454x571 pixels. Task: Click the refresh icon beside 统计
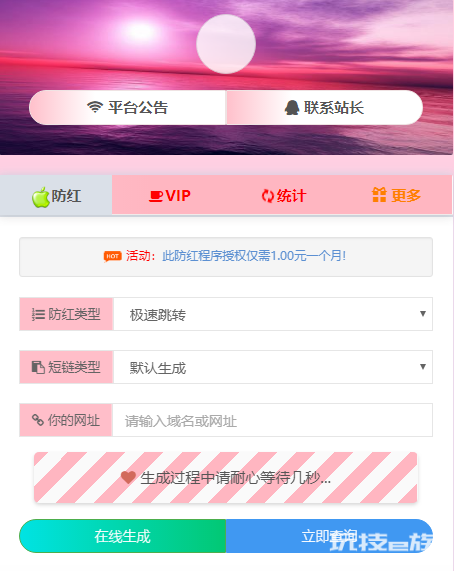268,196
